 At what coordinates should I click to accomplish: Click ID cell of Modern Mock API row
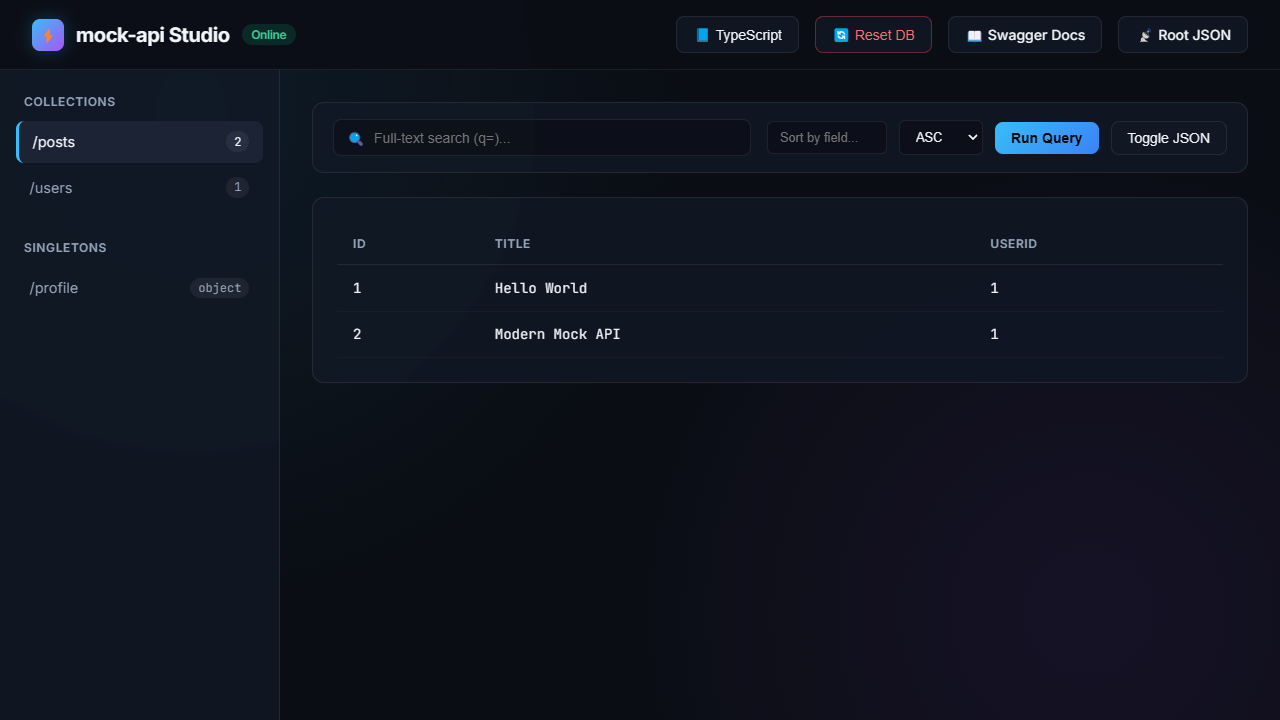357,334
